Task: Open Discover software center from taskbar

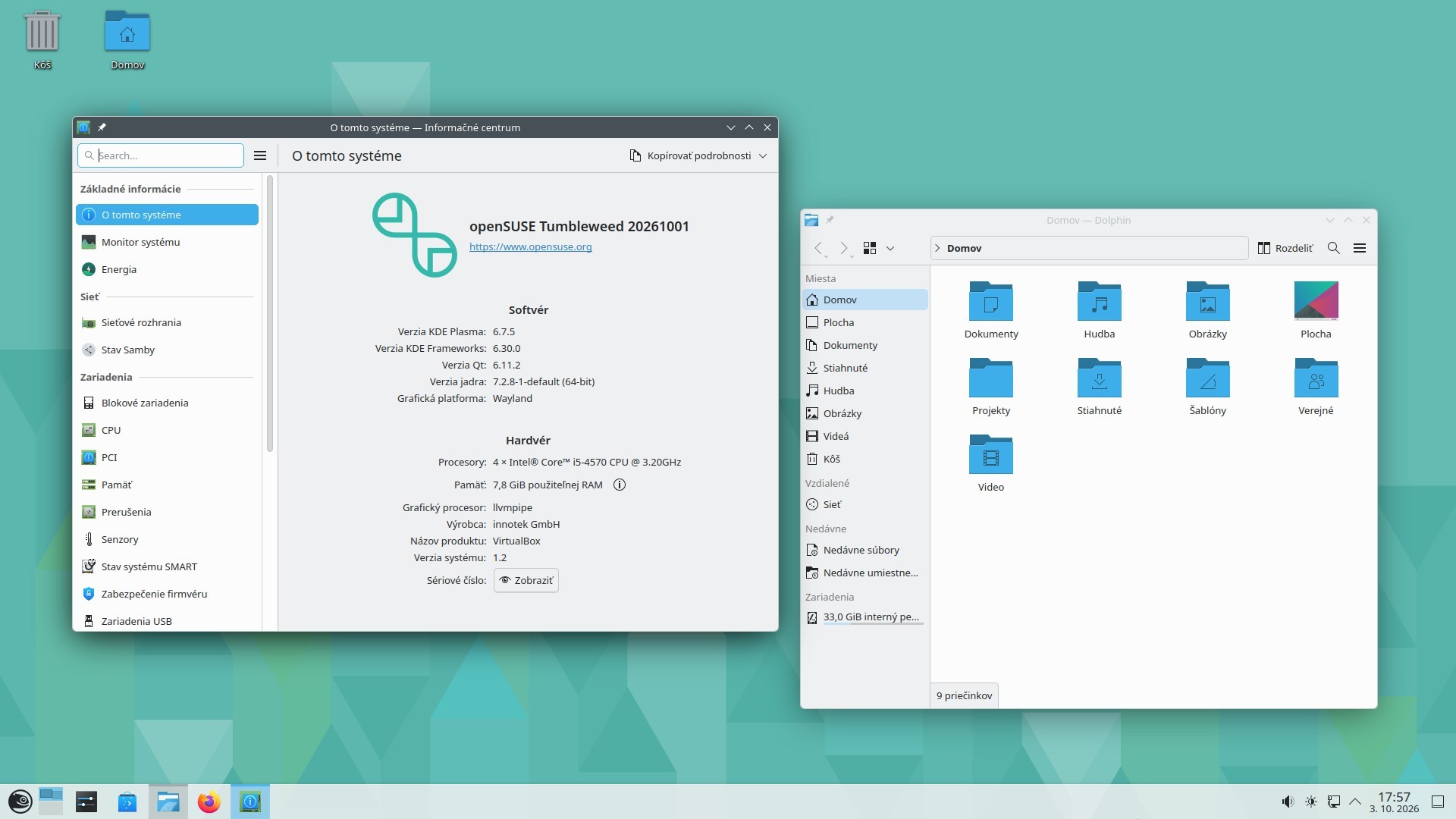Action: (x=127, y=802)
